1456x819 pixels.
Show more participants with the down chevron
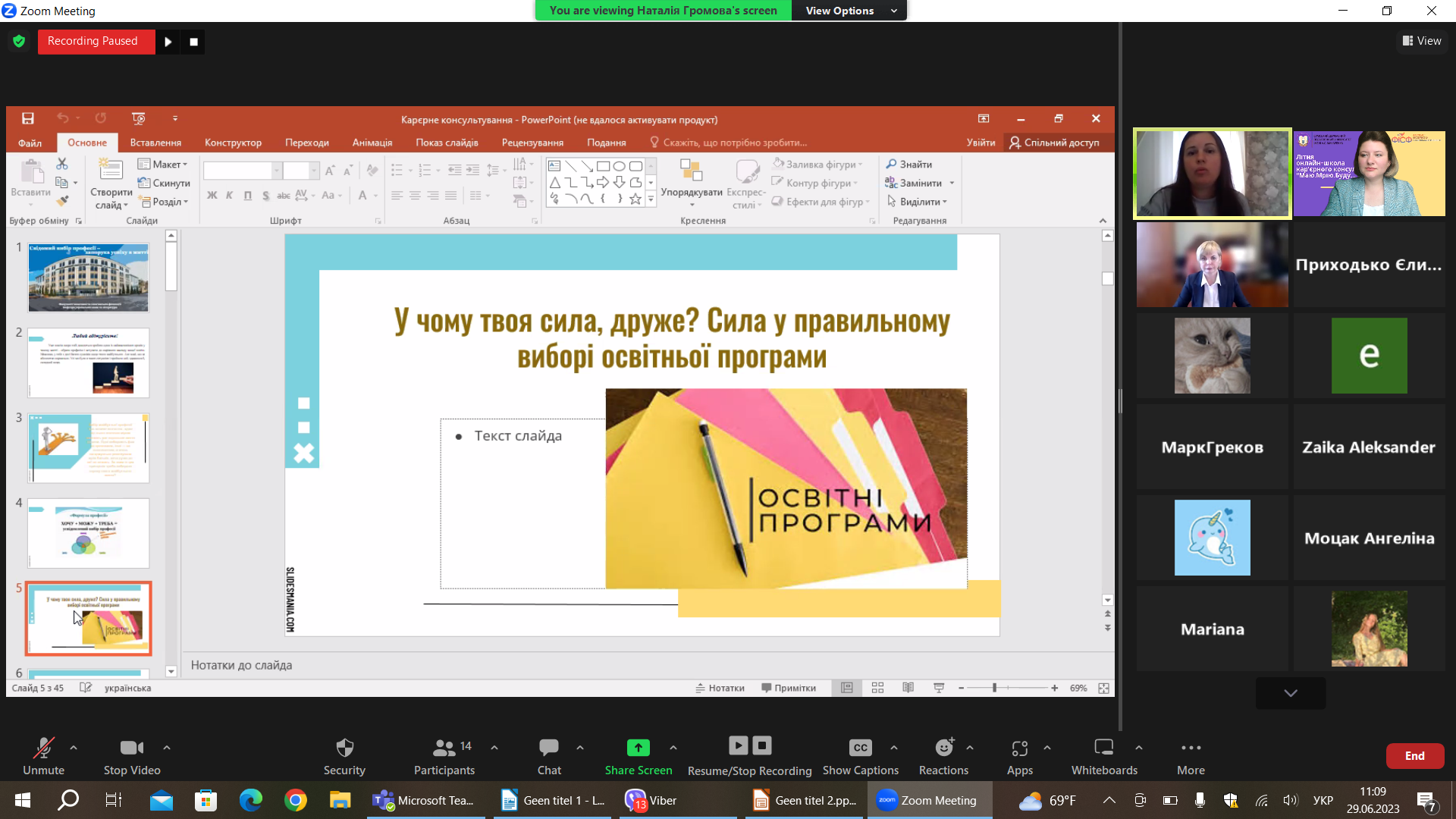point(1290,693)
